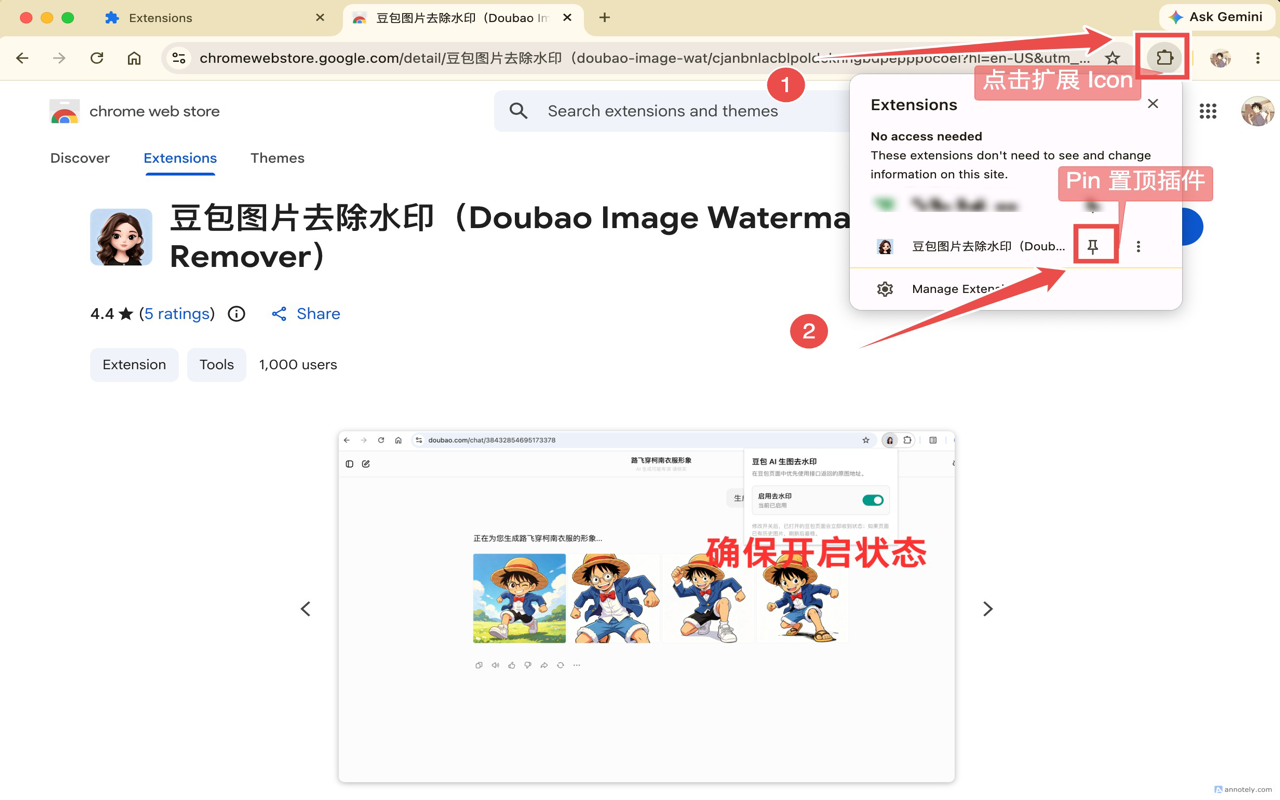1280x800 pixels.
Task: Bookmark this page with the star icon
Action: tap(1112, 58)
